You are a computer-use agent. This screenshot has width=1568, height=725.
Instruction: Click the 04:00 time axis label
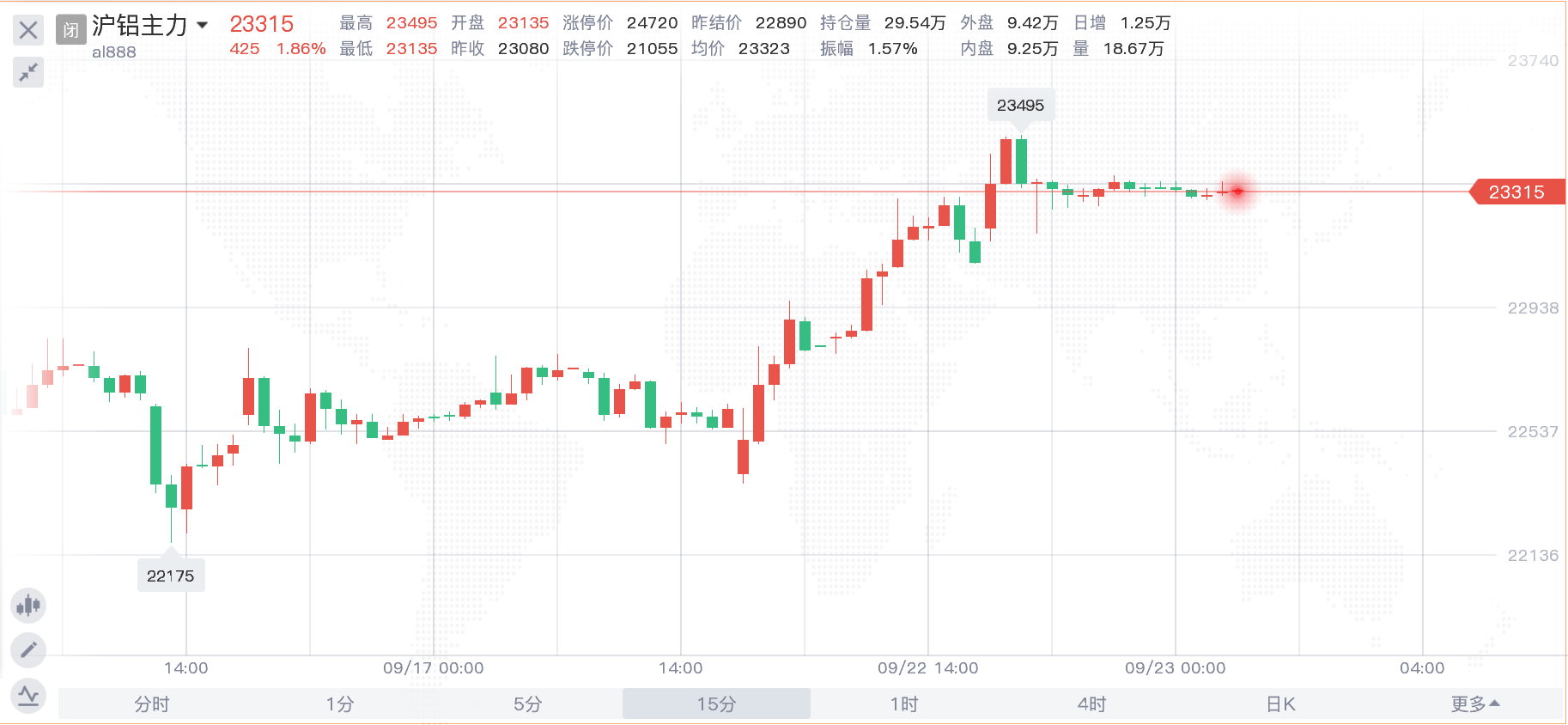1422,668
